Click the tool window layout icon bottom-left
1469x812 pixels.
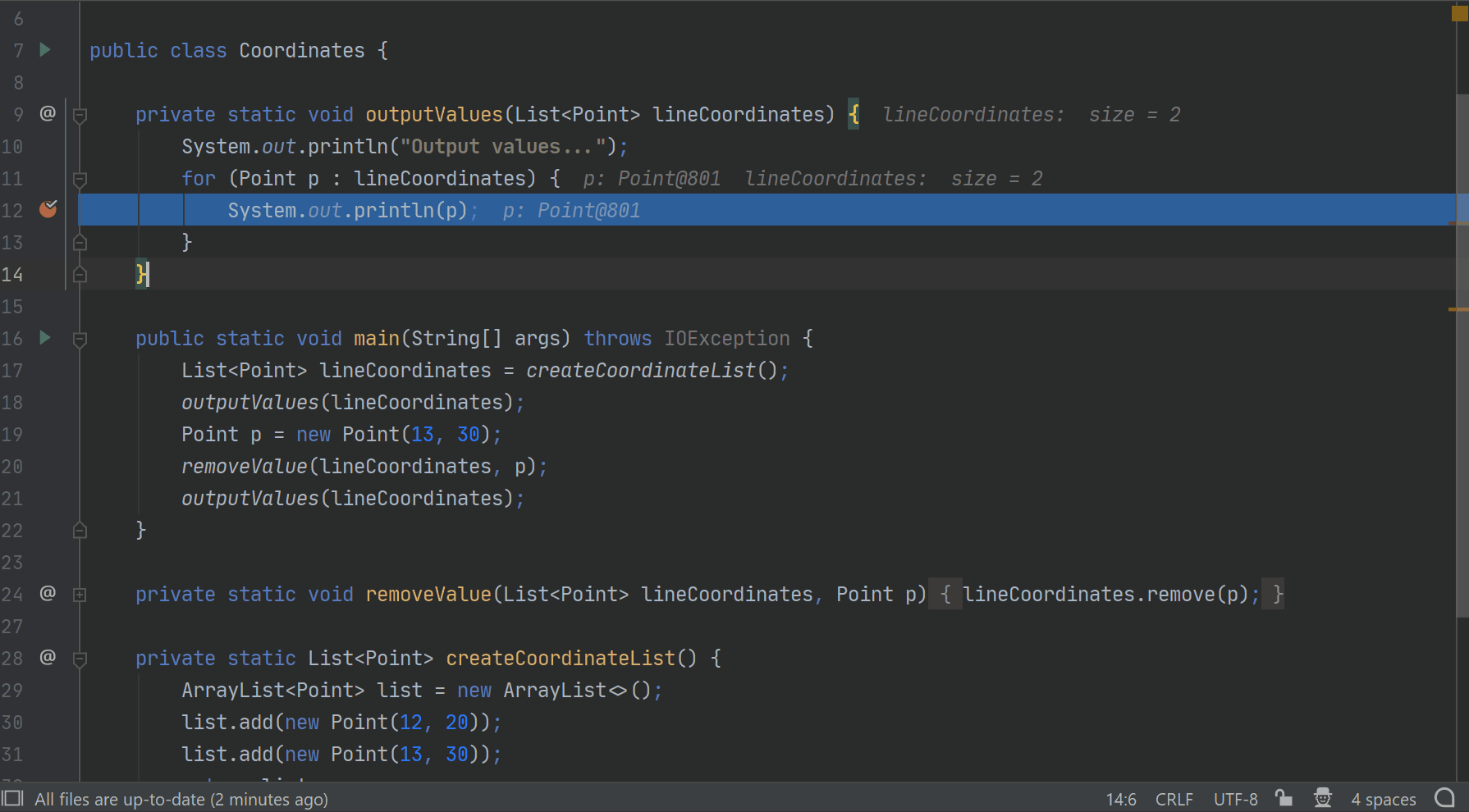pos(12,798)
